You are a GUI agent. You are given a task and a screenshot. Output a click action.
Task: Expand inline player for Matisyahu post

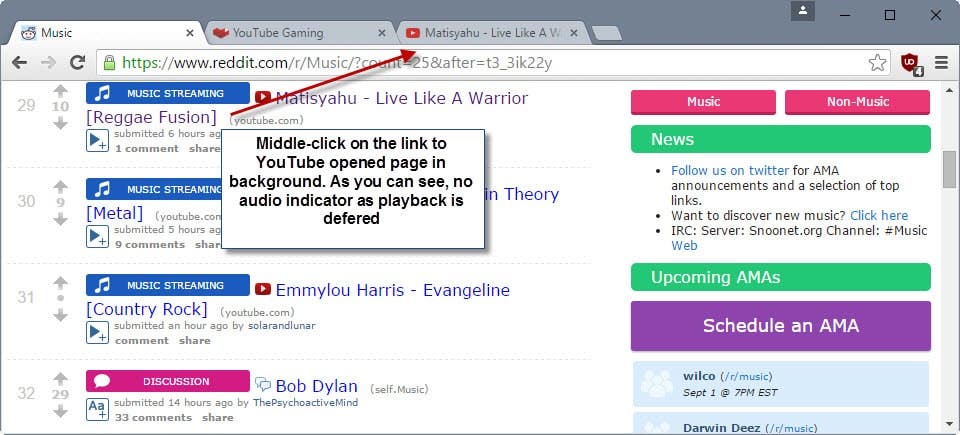click(97, 140)
